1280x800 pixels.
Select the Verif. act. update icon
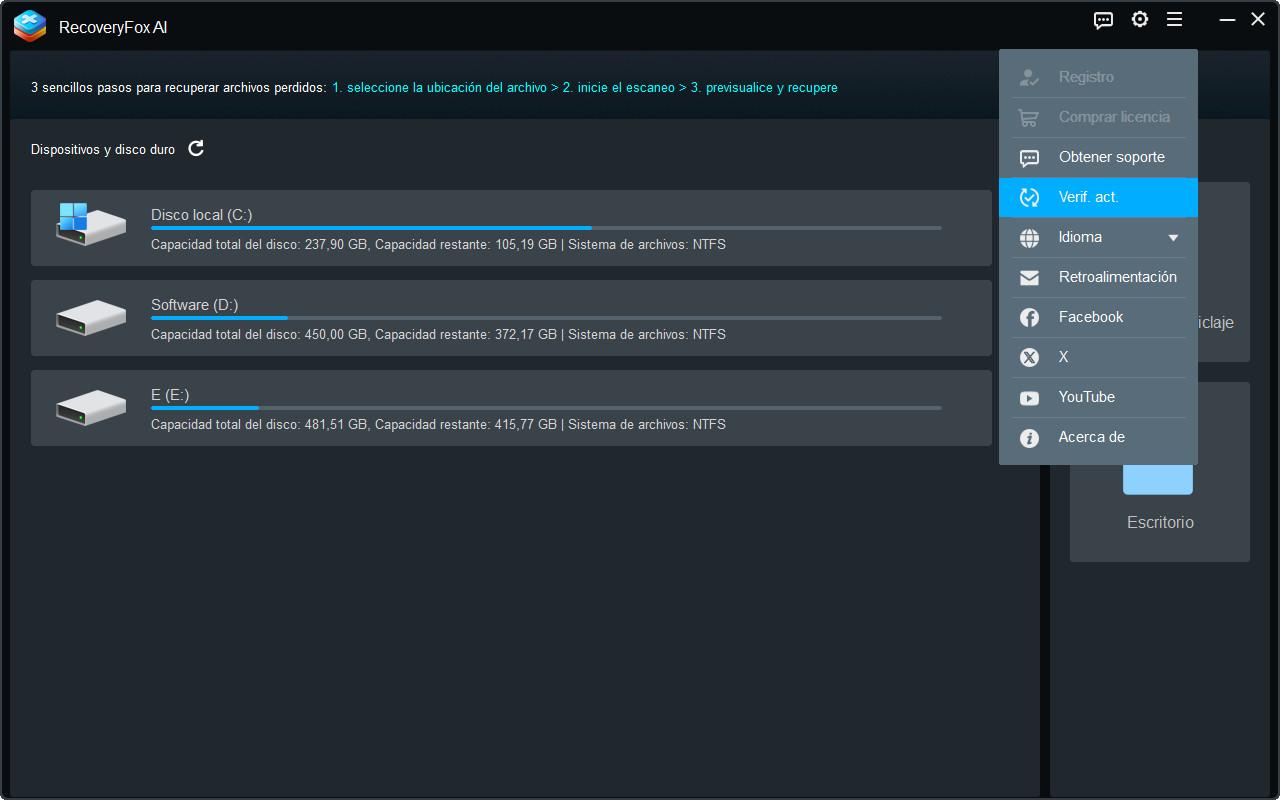click(1029, 197)
